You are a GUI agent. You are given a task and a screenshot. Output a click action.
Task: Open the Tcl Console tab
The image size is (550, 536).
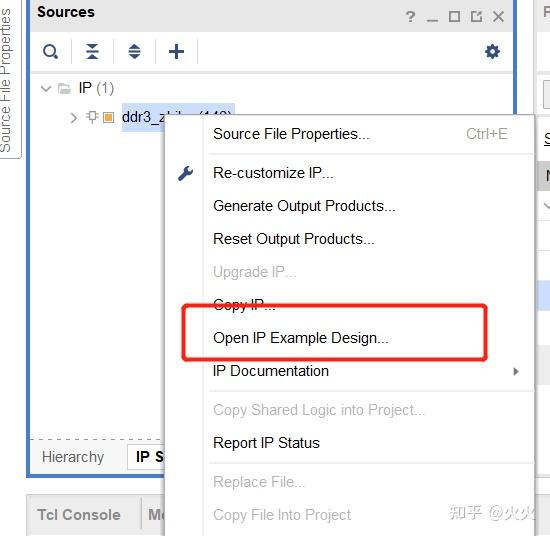coord(79,515)
